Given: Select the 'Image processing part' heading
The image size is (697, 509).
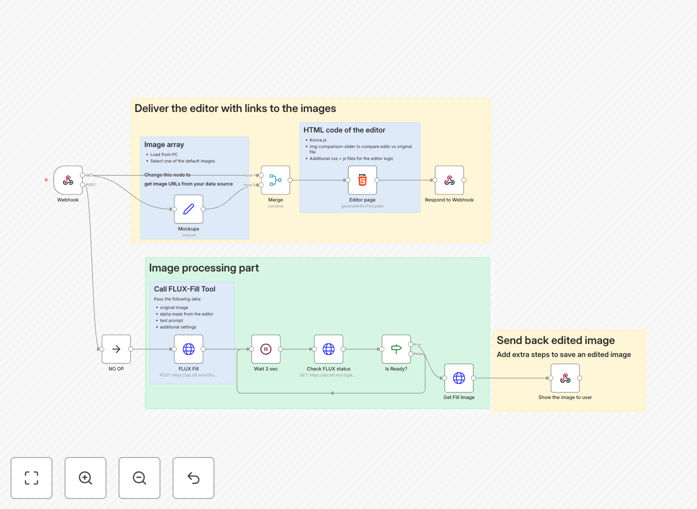Looking at the screenshot, I should click(204, 268).
